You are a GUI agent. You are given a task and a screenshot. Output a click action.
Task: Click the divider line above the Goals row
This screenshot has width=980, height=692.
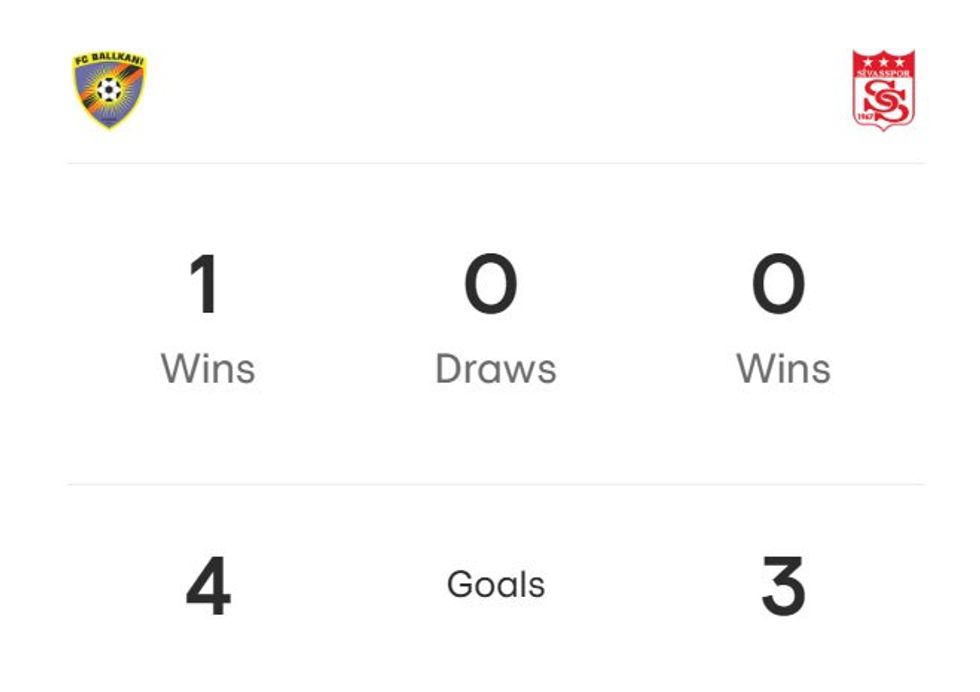coord(495,485)
